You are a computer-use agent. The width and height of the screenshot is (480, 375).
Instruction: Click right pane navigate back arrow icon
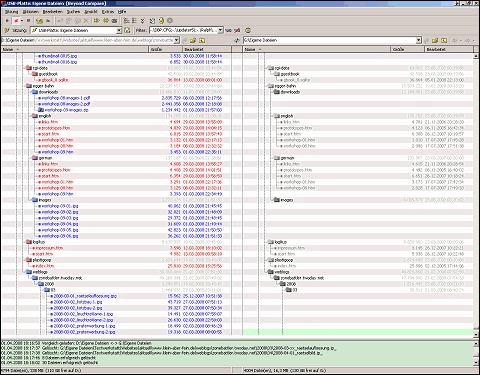[455, 40]
